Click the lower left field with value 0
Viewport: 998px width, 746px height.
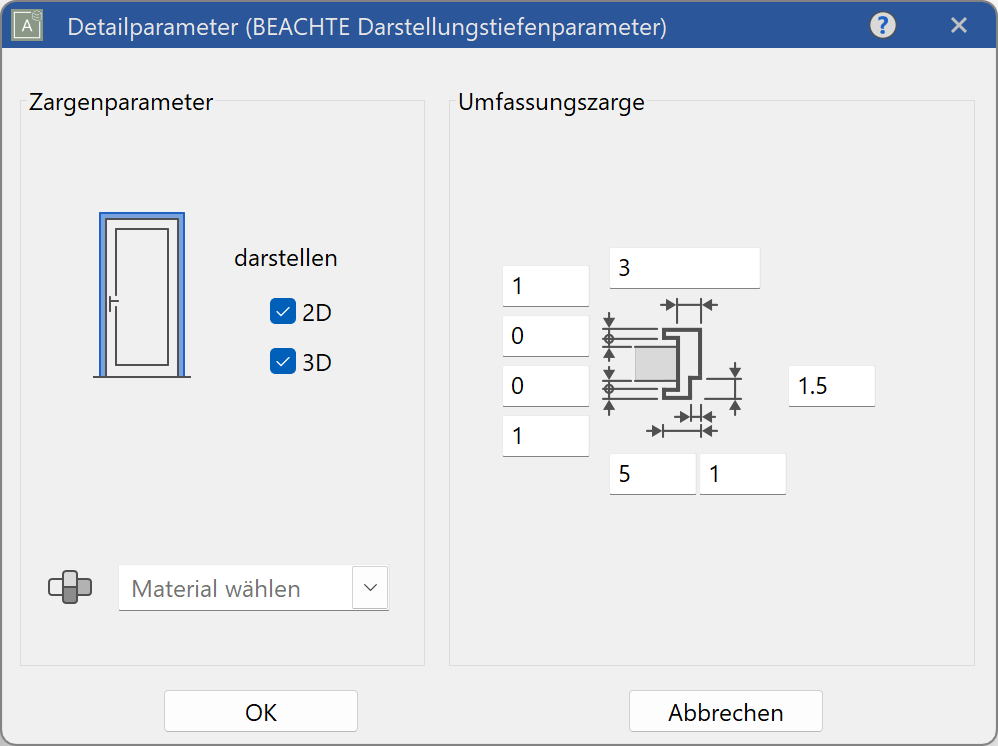545,386
